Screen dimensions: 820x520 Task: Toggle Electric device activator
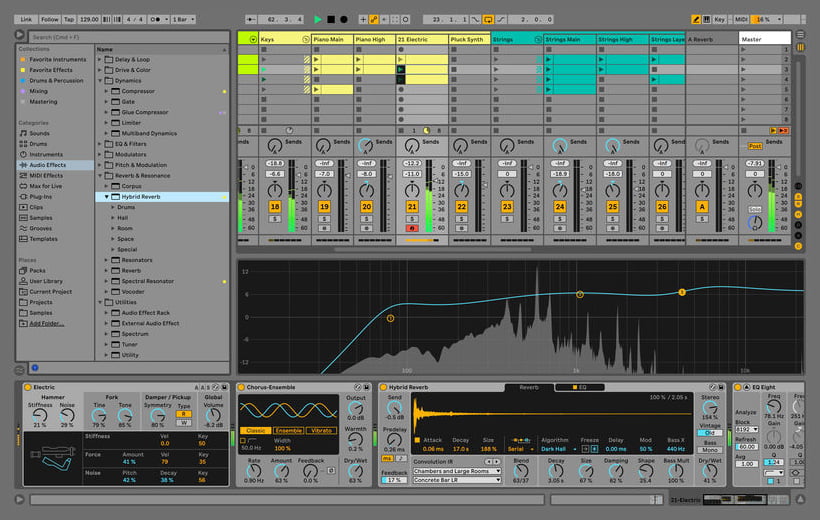28,387
